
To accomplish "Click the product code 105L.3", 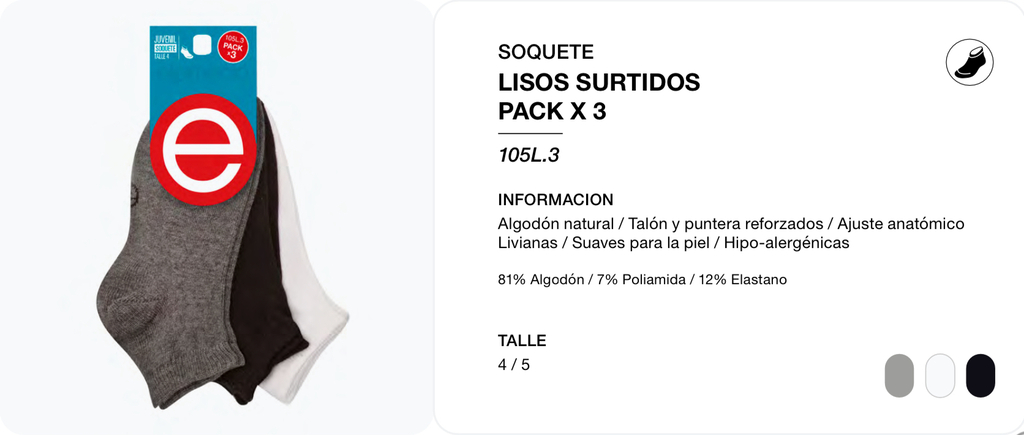I will pyautogui.click(x=528, y=155).
